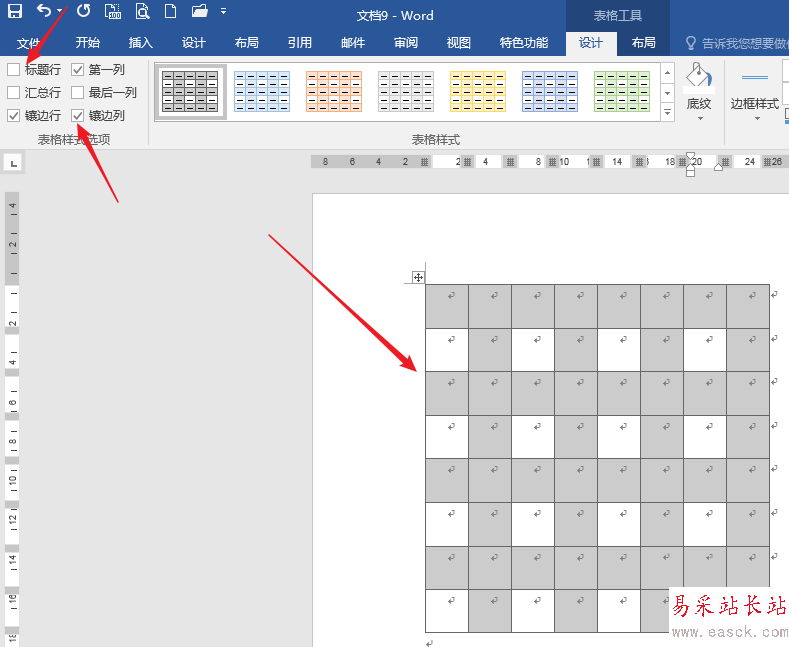Enable the 汇总行 checkbox

(x=14, y=93)
